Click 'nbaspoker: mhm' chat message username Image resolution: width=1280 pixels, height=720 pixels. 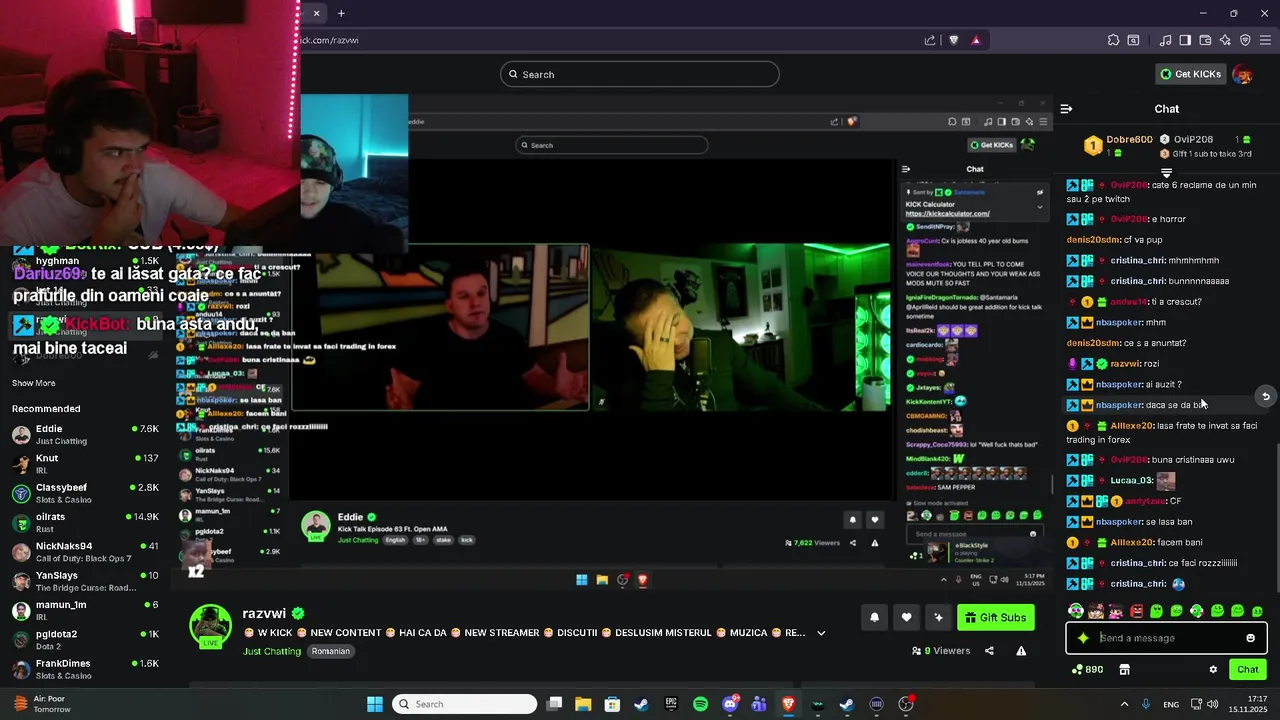pos(1119,322)
